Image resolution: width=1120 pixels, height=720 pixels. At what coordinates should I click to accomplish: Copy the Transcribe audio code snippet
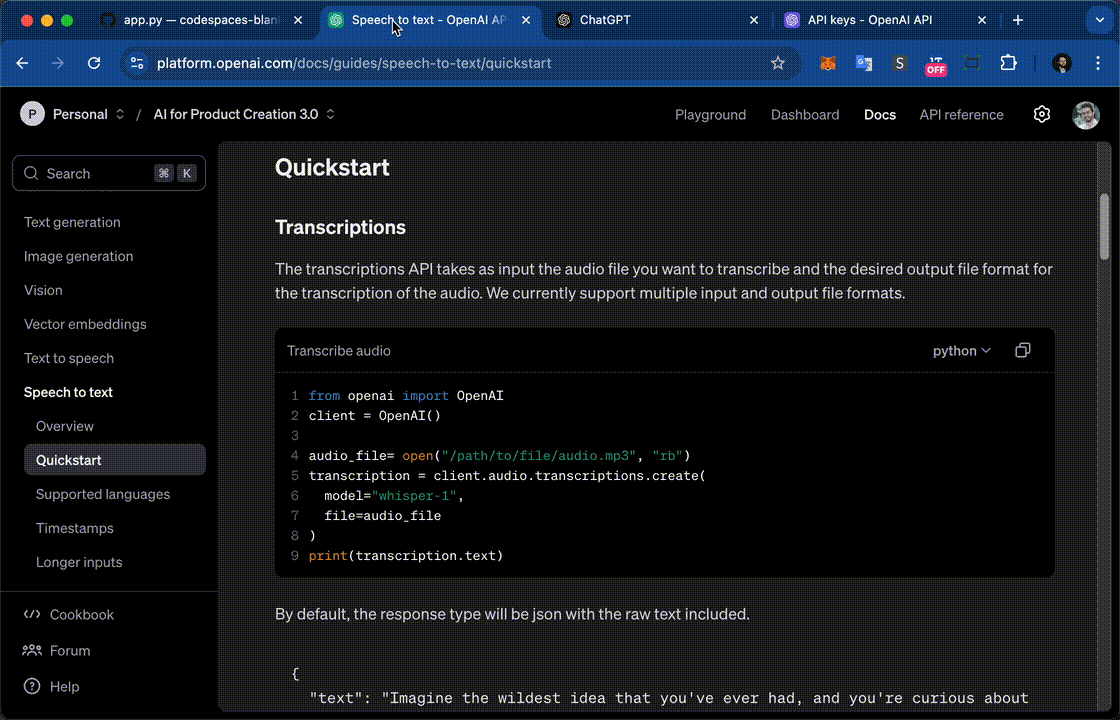coord(1023,350)
